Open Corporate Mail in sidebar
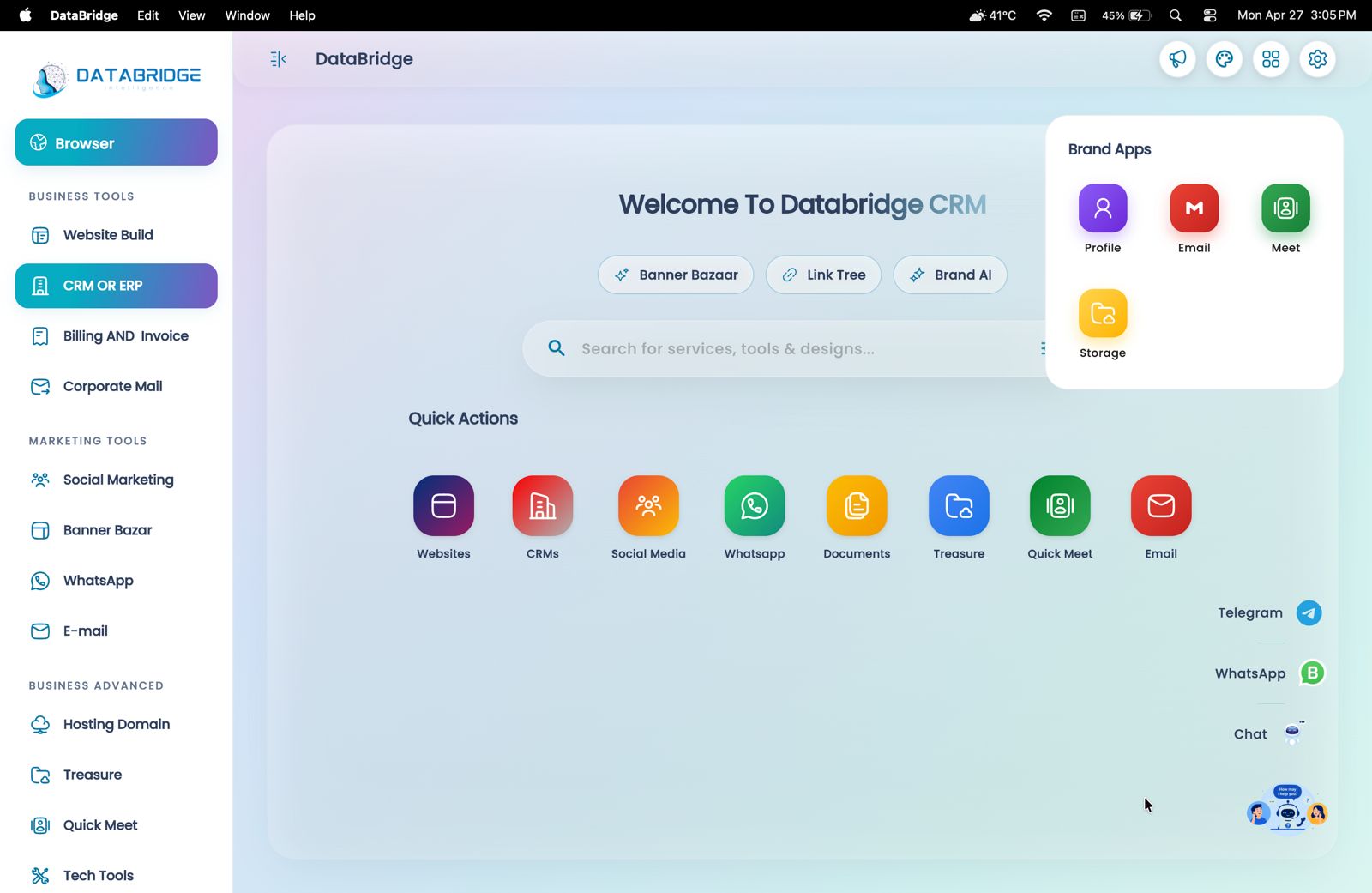1372x893 pixels. point(117,387)
